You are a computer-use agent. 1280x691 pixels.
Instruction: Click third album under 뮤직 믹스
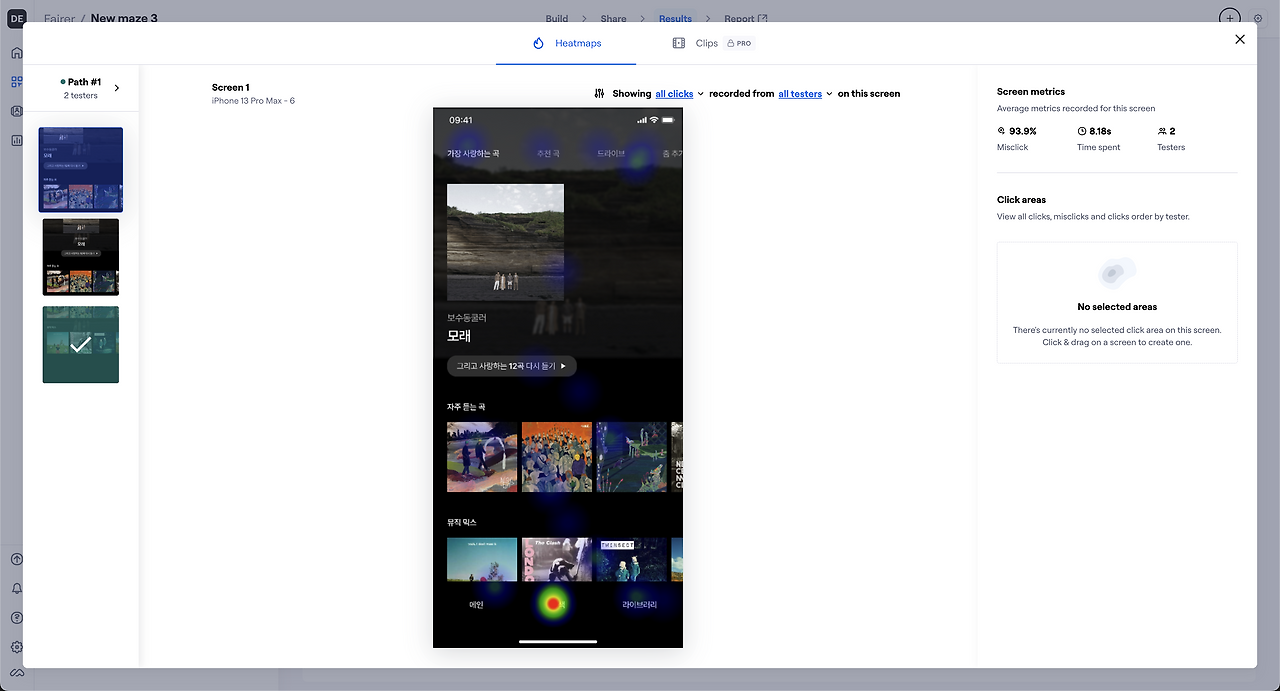click(x=631, y=560)
